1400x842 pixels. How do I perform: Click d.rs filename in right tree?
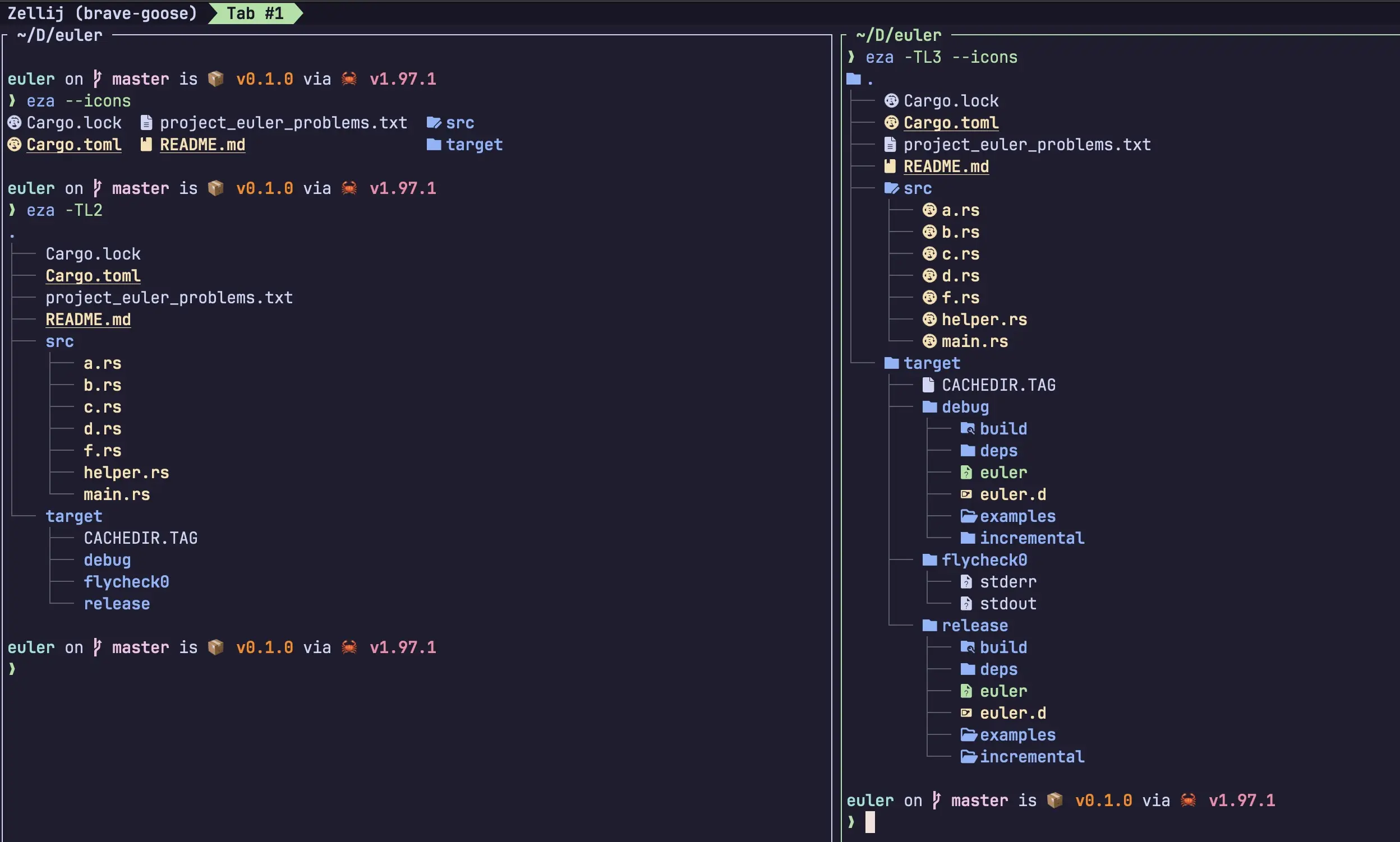point(961,276)
